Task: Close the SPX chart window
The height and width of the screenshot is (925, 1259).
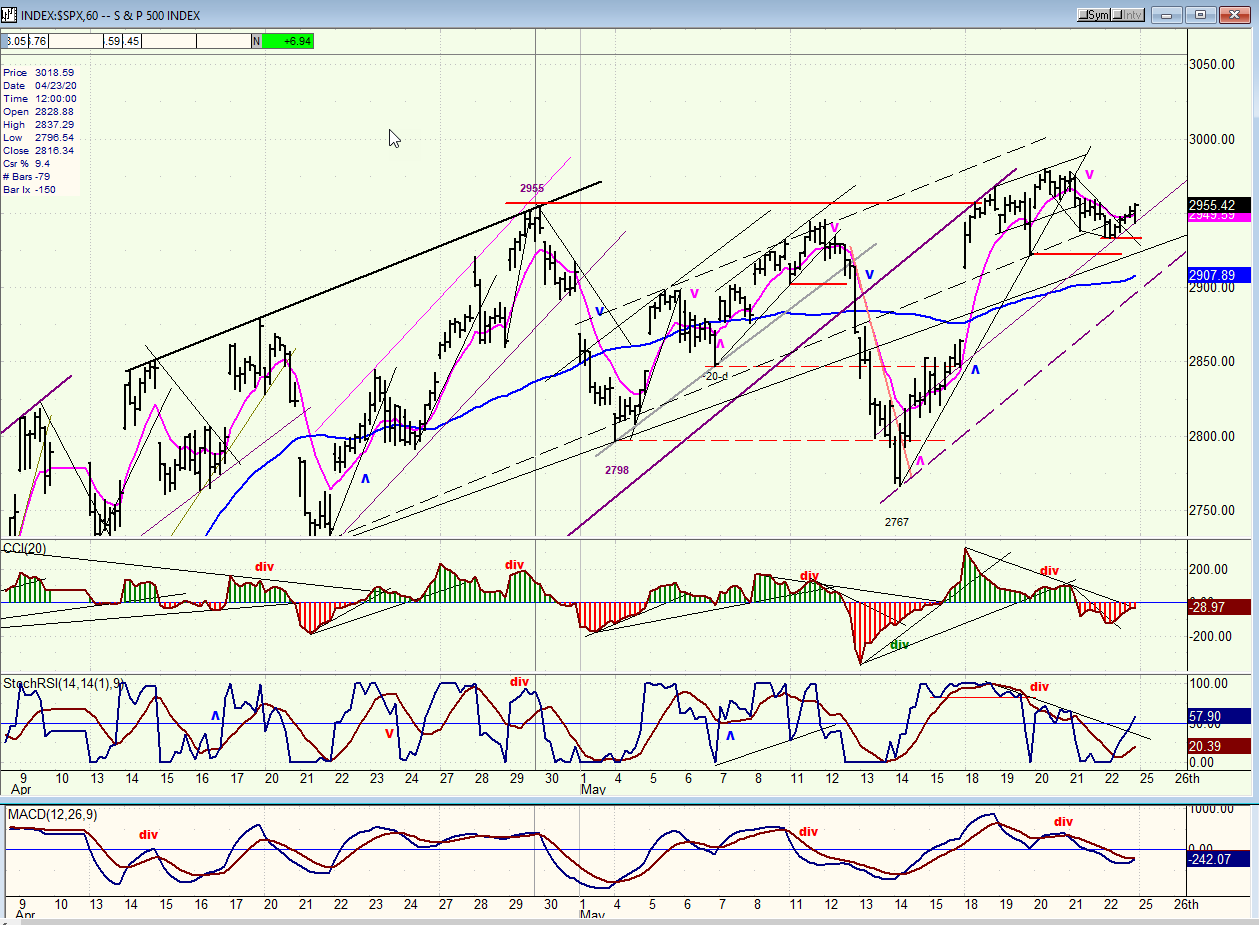Action: click(1236, 15)
